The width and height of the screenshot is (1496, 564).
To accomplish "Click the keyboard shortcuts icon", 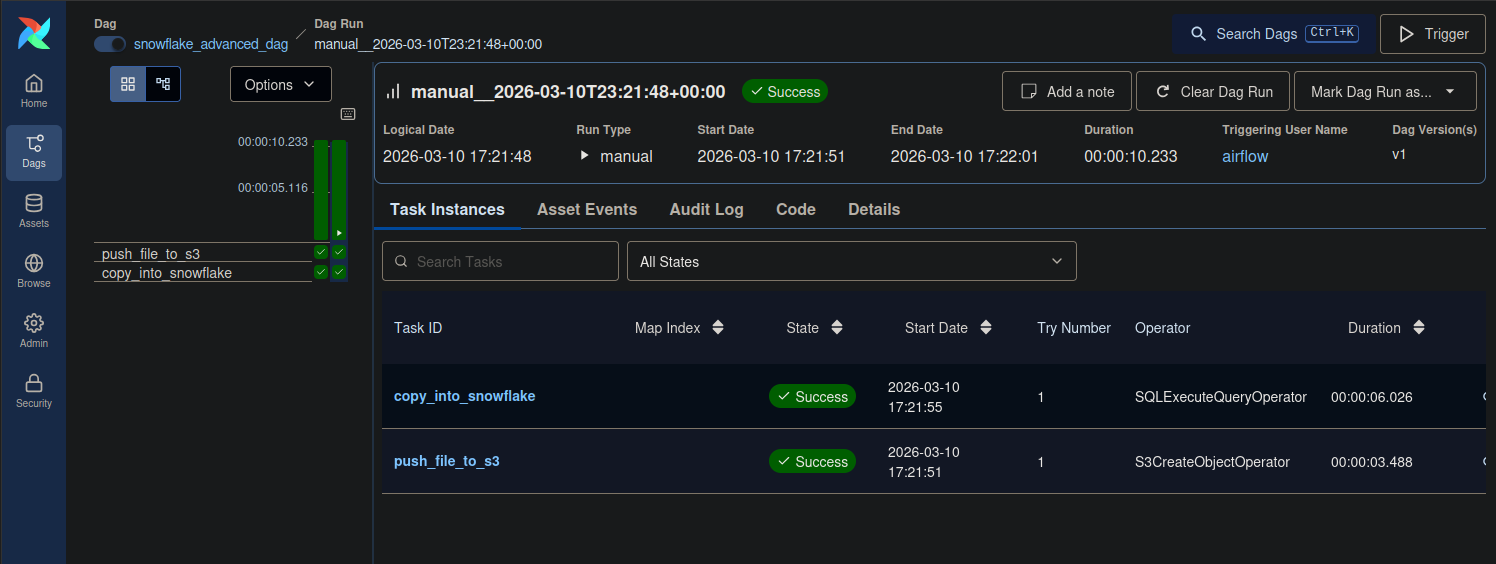I will (348, 114).
